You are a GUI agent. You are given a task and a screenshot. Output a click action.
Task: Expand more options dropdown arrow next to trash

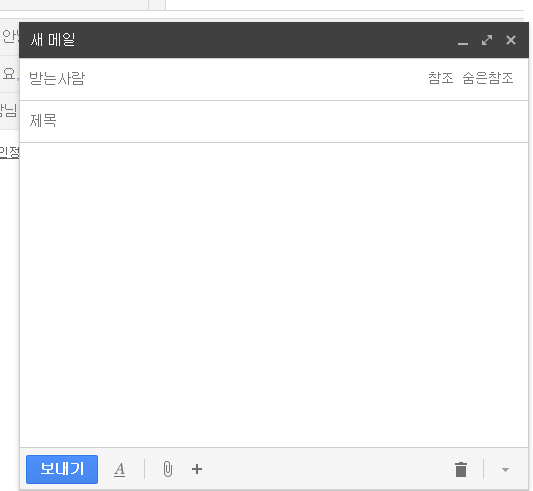(505, 470)
